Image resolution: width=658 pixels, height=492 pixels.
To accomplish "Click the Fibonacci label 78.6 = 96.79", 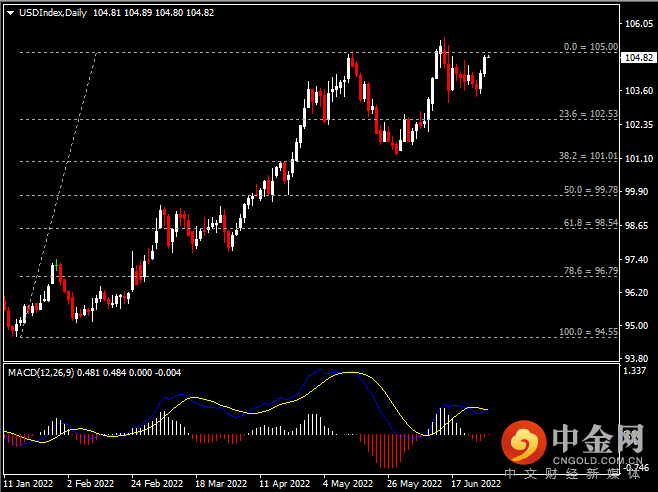I will point(590,271).
